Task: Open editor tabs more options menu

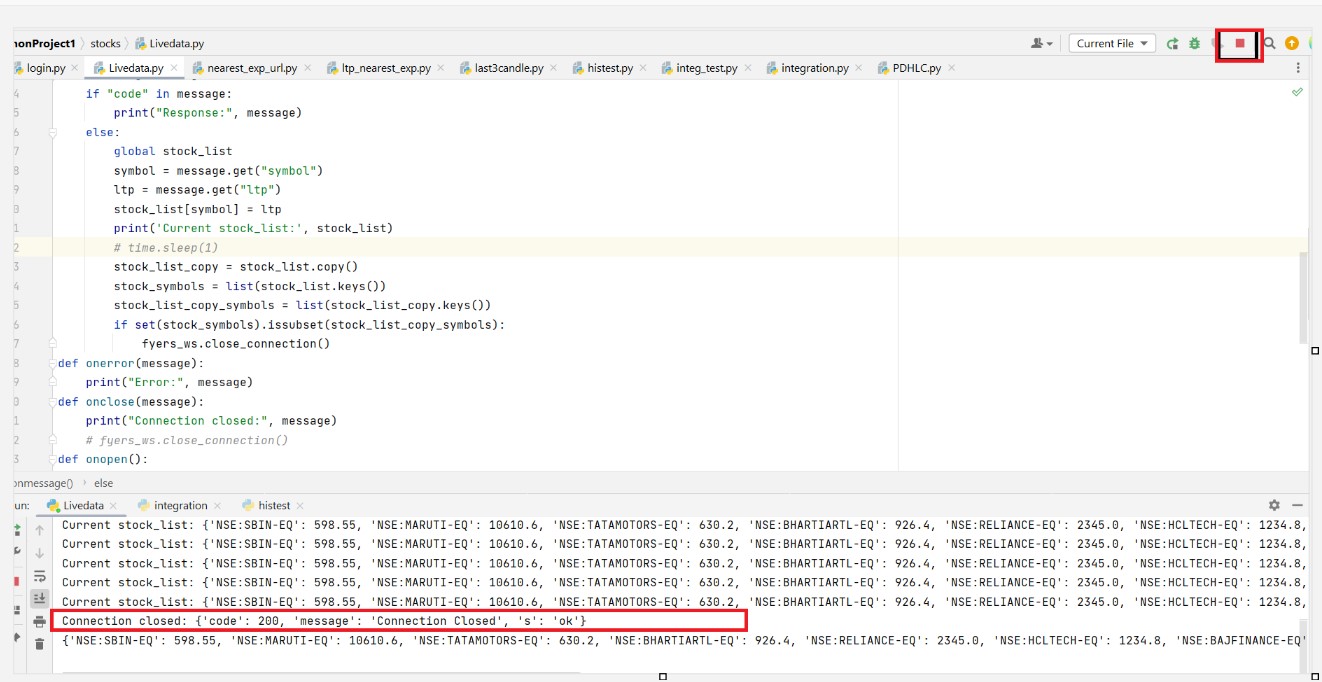Action: pos(1298,68)
